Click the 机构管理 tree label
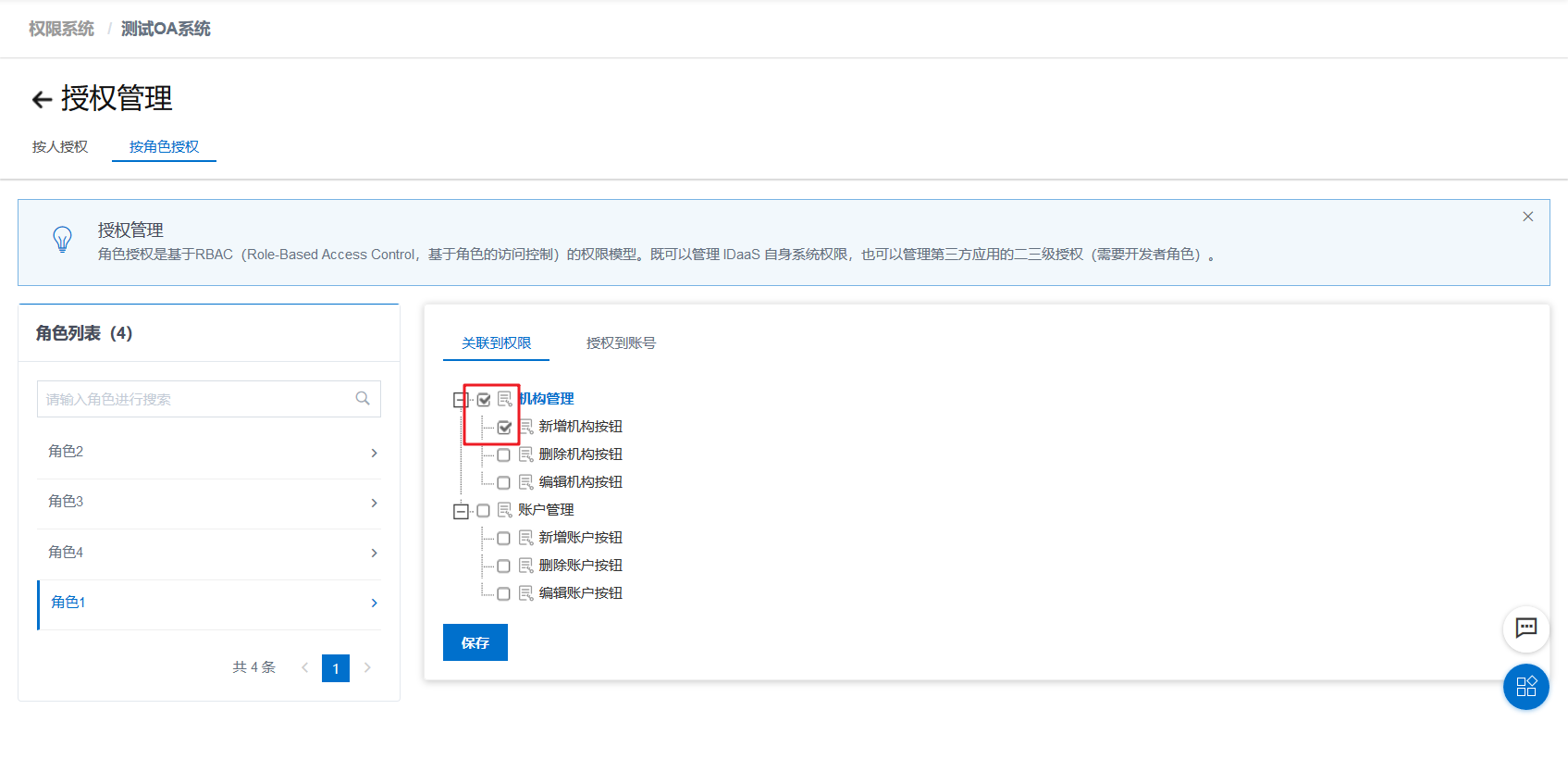1568x784 pixels. [x=546, y=399]
